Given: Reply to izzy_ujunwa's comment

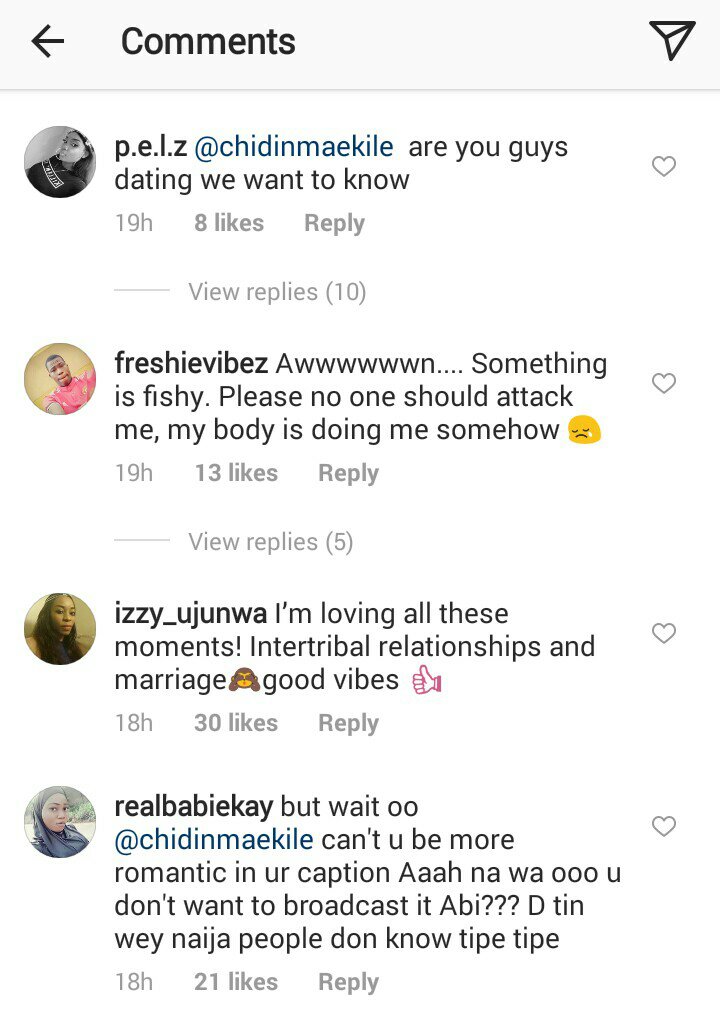Looking at the screenshot, I should (x=348, y=723).
